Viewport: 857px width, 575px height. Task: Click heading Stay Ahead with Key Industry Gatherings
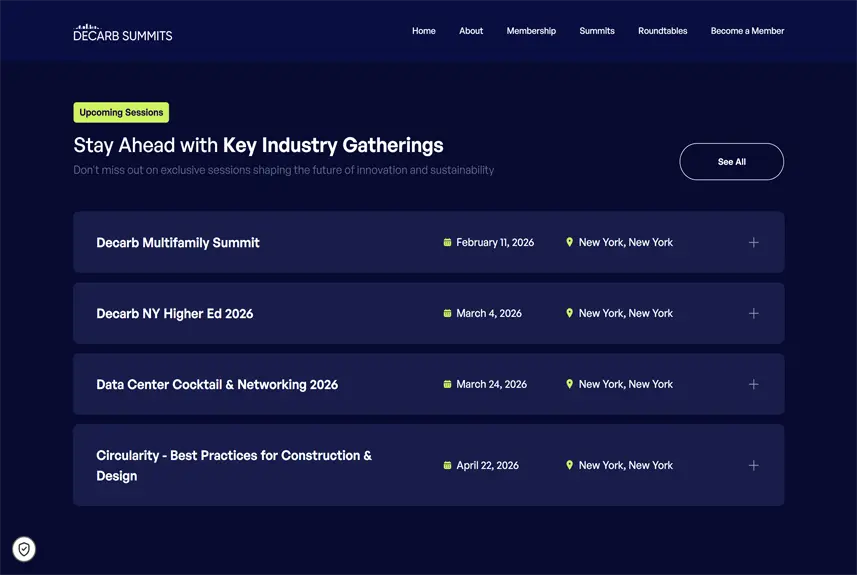click(x=258, y=145)
